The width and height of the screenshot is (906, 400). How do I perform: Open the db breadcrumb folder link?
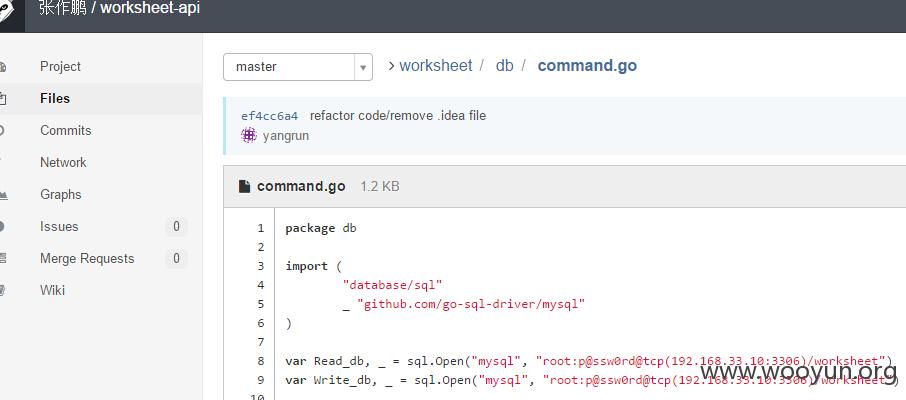(x=504, y=66)
